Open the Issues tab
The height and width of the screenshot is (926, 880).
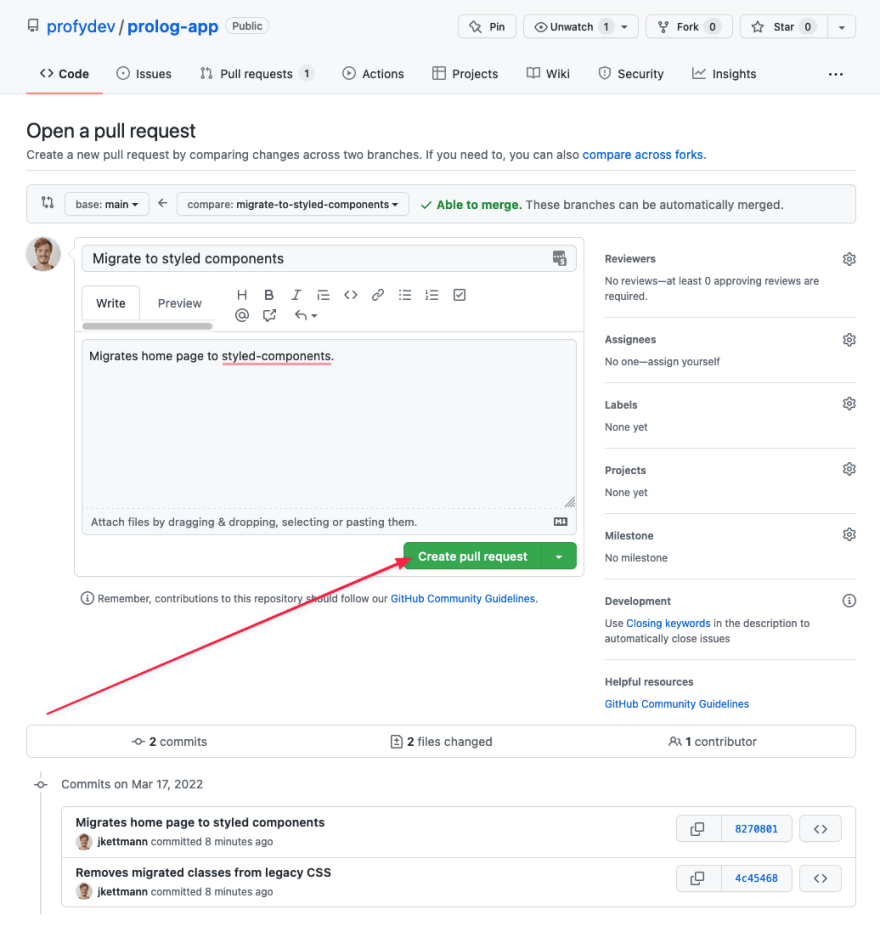click(x=144, y=74)
